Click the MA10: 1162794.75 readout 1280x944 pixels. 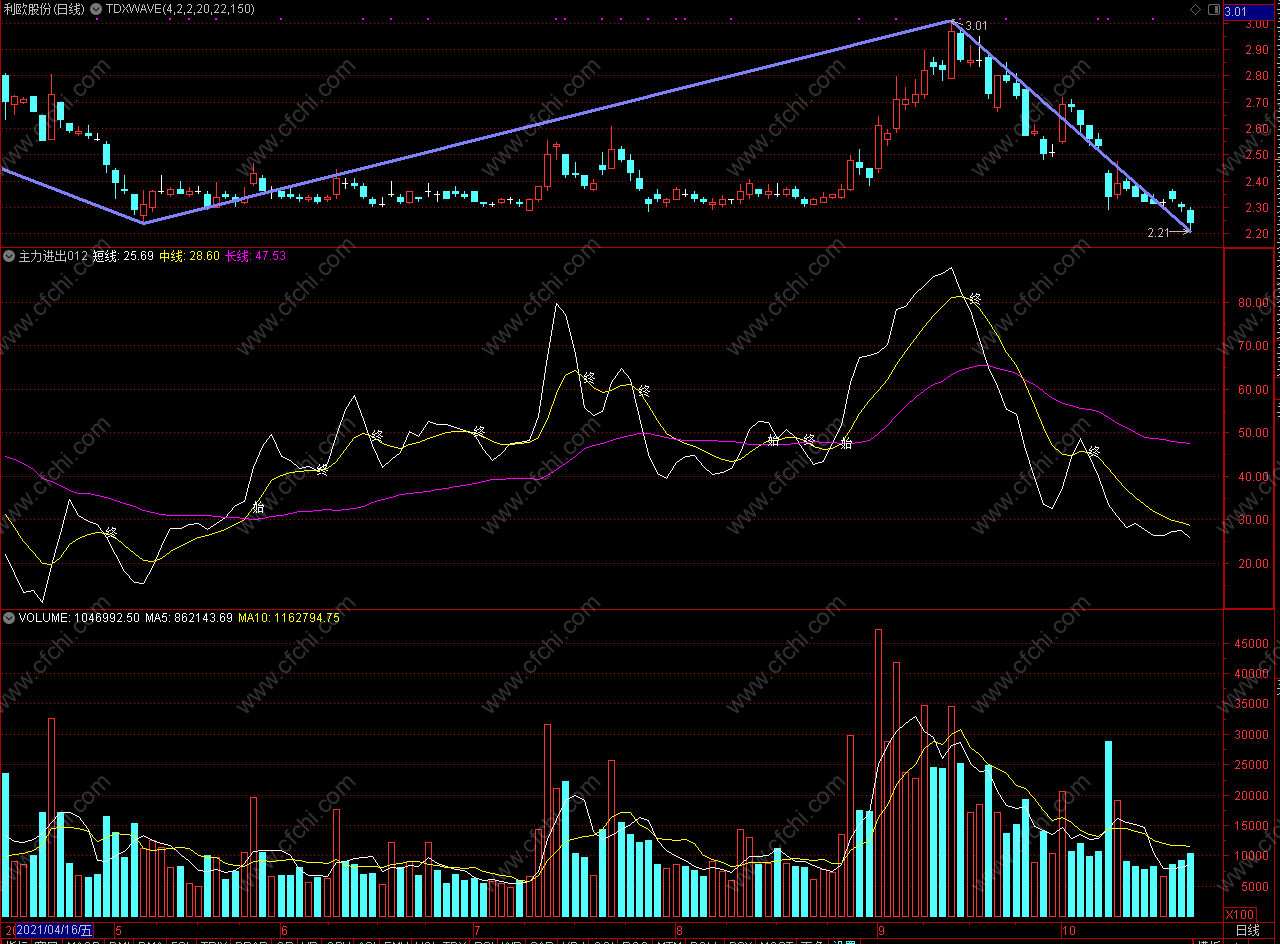tap(289, 618)
